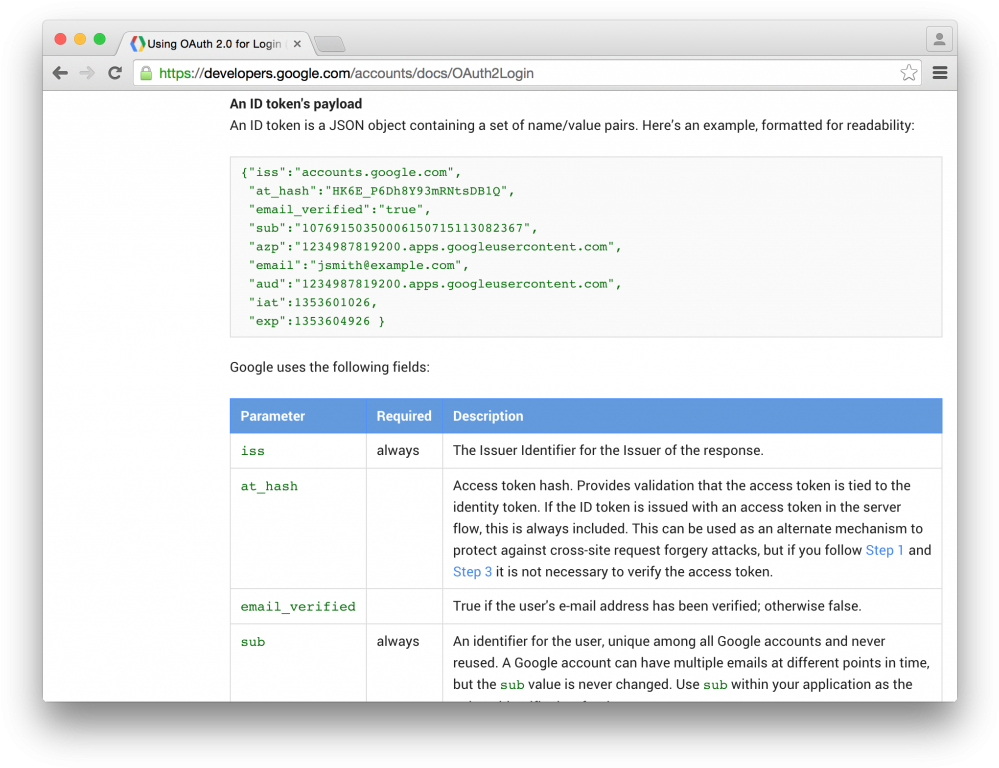Open the Chrome hamburger menu
This screenshot has height=768, width=999.
coord(938,72)
